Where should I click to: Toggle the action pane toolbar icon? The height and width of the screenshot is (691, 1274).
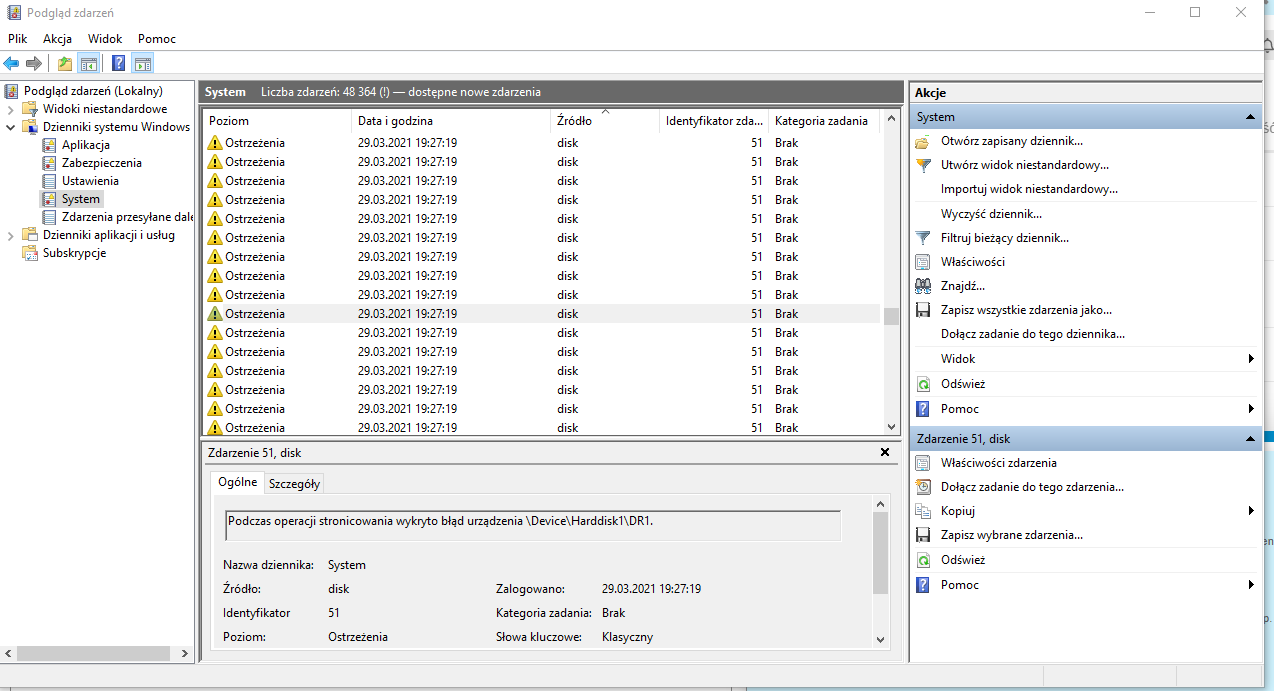[143, 64]
